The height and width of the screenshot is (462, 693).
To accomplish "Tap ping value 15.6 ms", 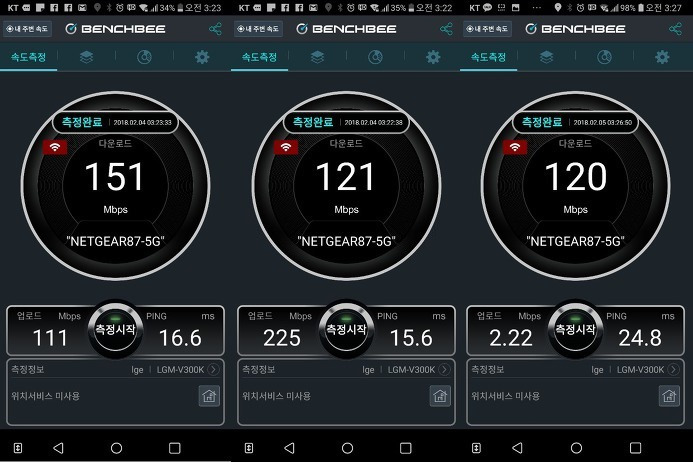I will [411, 338].
